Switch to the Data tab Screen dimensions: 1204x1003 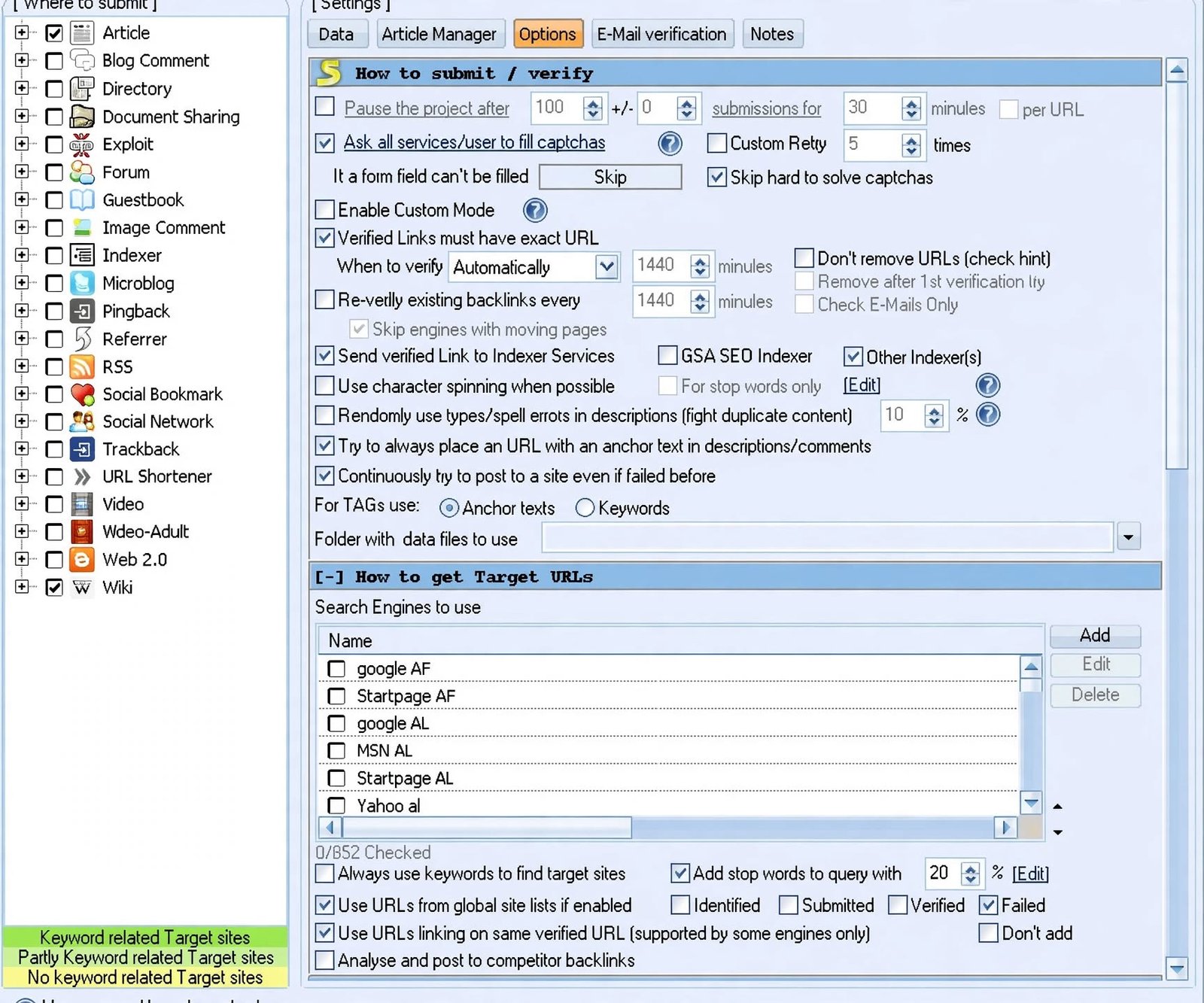336,35
